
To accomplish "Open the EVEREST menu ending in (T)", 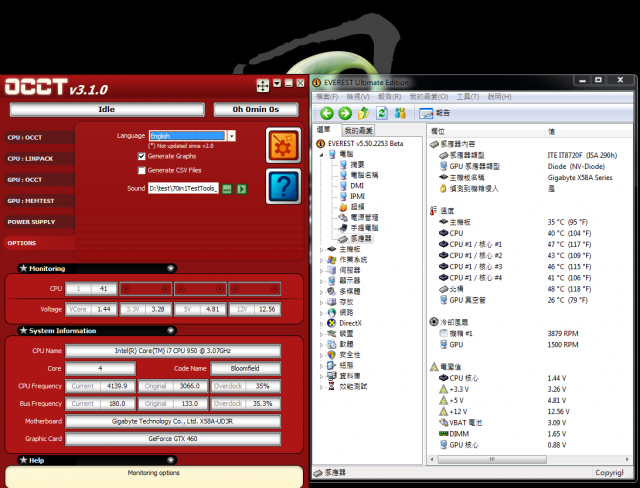I will (468, 97).
